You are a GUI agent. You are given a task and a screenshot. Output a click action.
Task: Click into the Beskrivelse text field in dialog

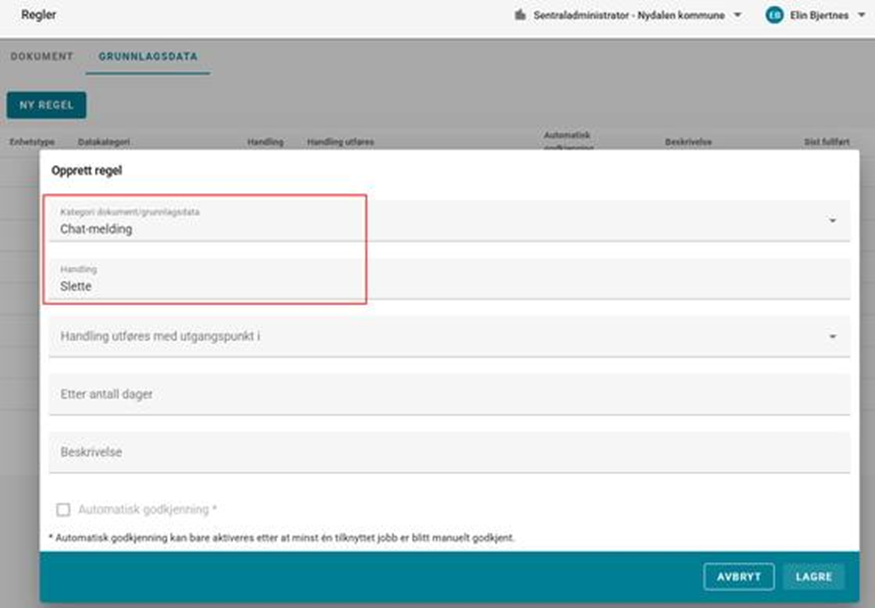pyautogui.click(x=448, y=452)
